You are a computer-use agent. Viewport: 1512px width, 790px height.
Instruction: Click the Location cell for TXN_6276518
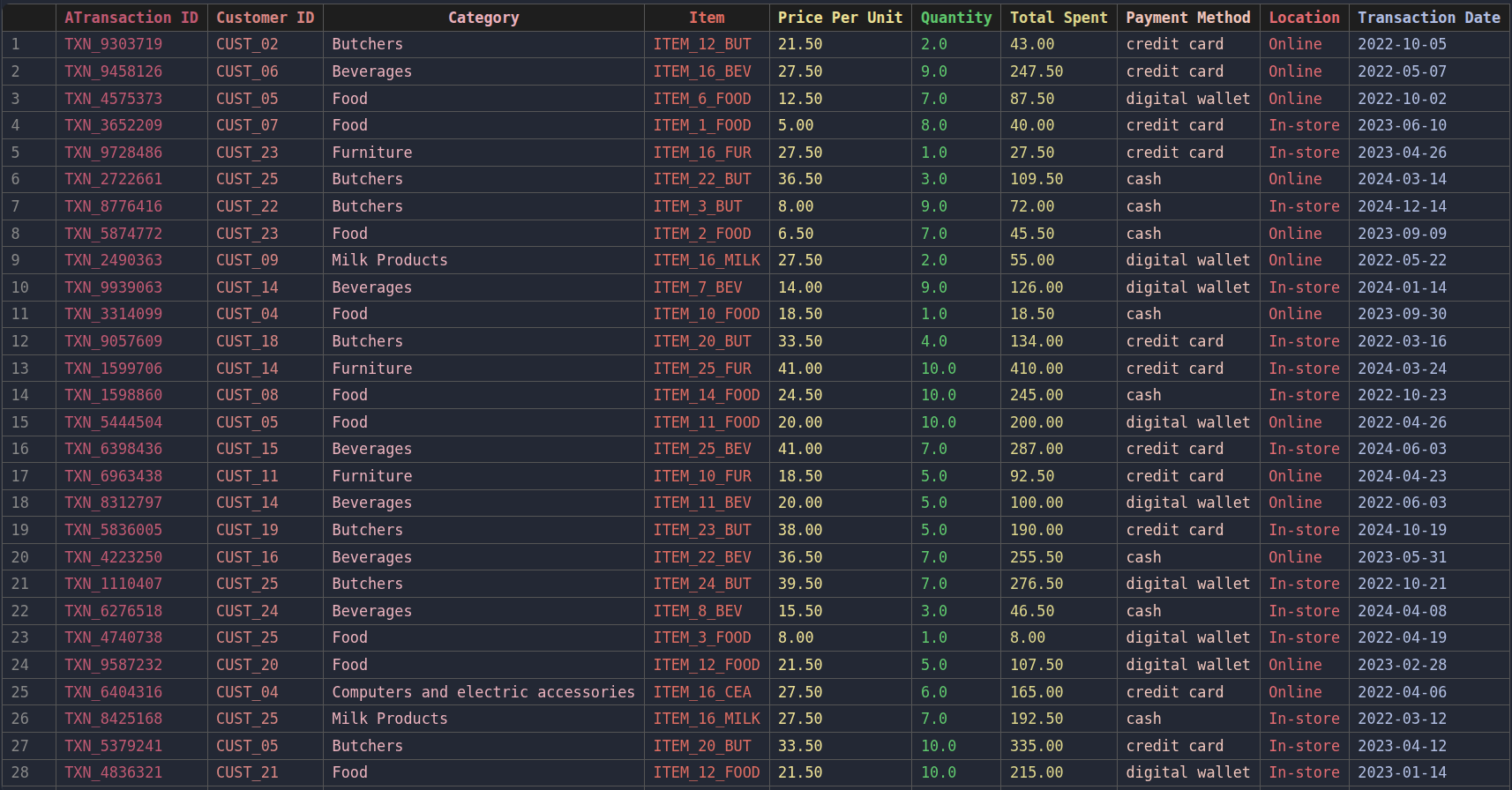(x=1304, y=611)
